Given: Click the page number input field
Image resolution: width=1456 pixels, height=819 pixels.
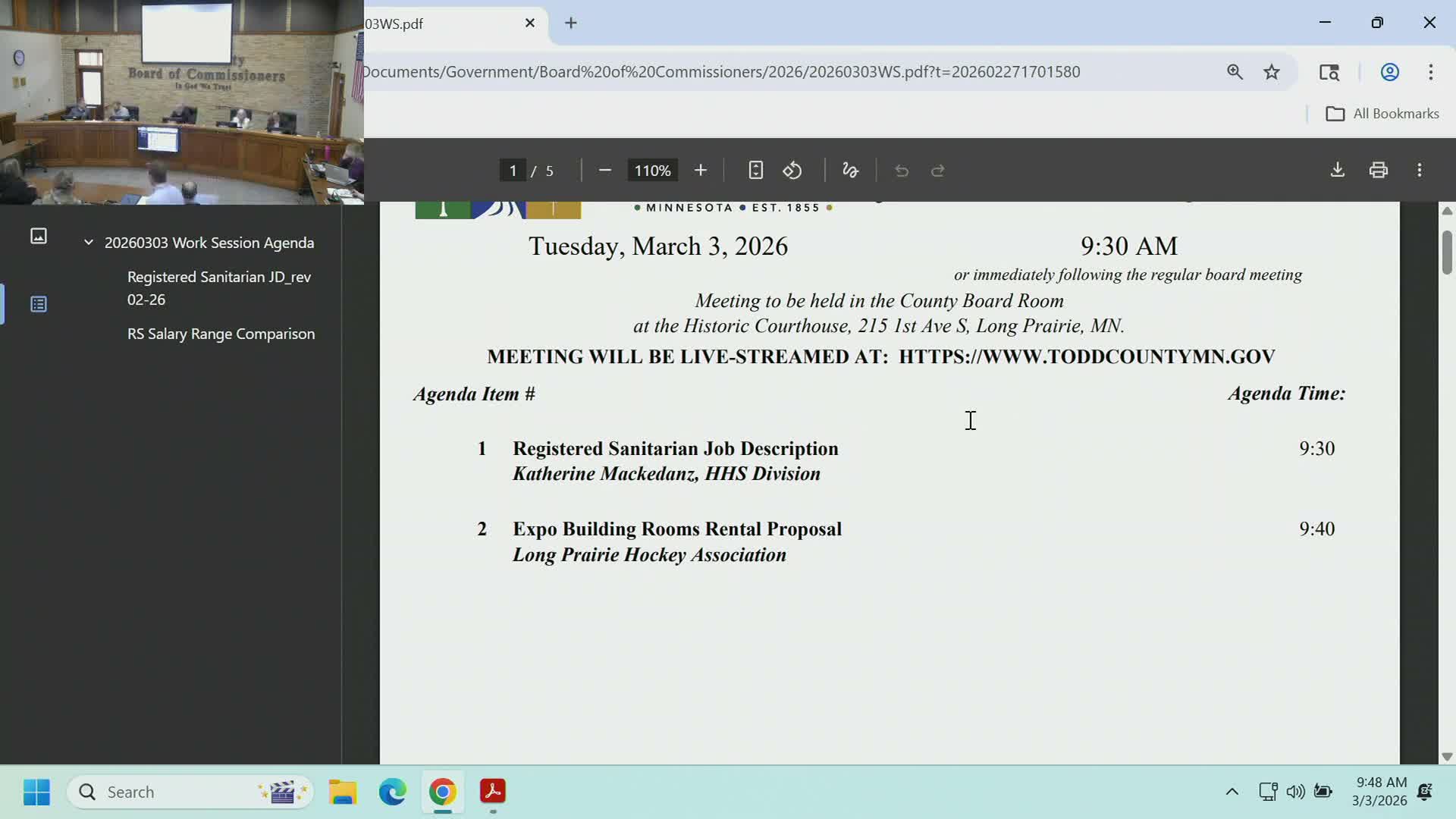Looking at the screenshot, I should [x=513, y=171].
